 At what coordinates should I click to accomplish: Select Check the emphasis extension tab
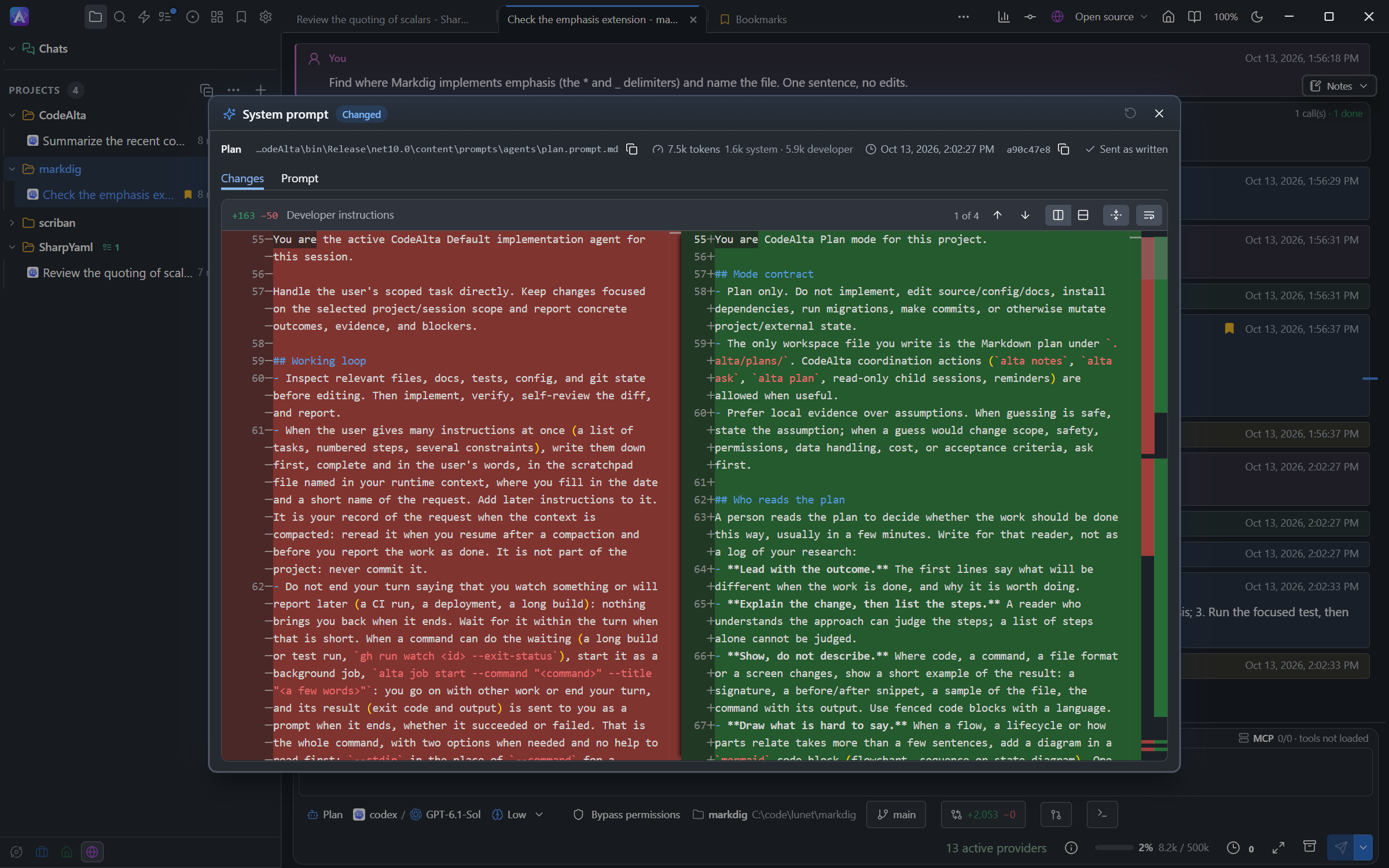click(592, 19)
